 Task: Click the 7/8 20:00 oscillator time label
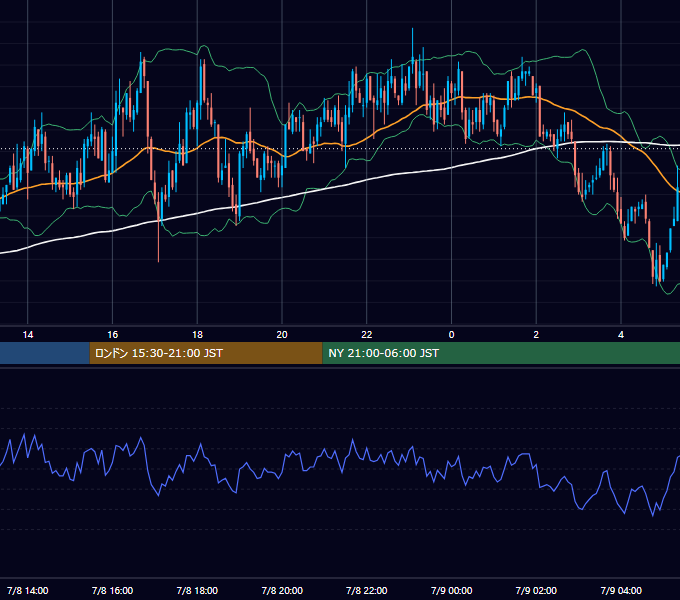click(282, 590)
